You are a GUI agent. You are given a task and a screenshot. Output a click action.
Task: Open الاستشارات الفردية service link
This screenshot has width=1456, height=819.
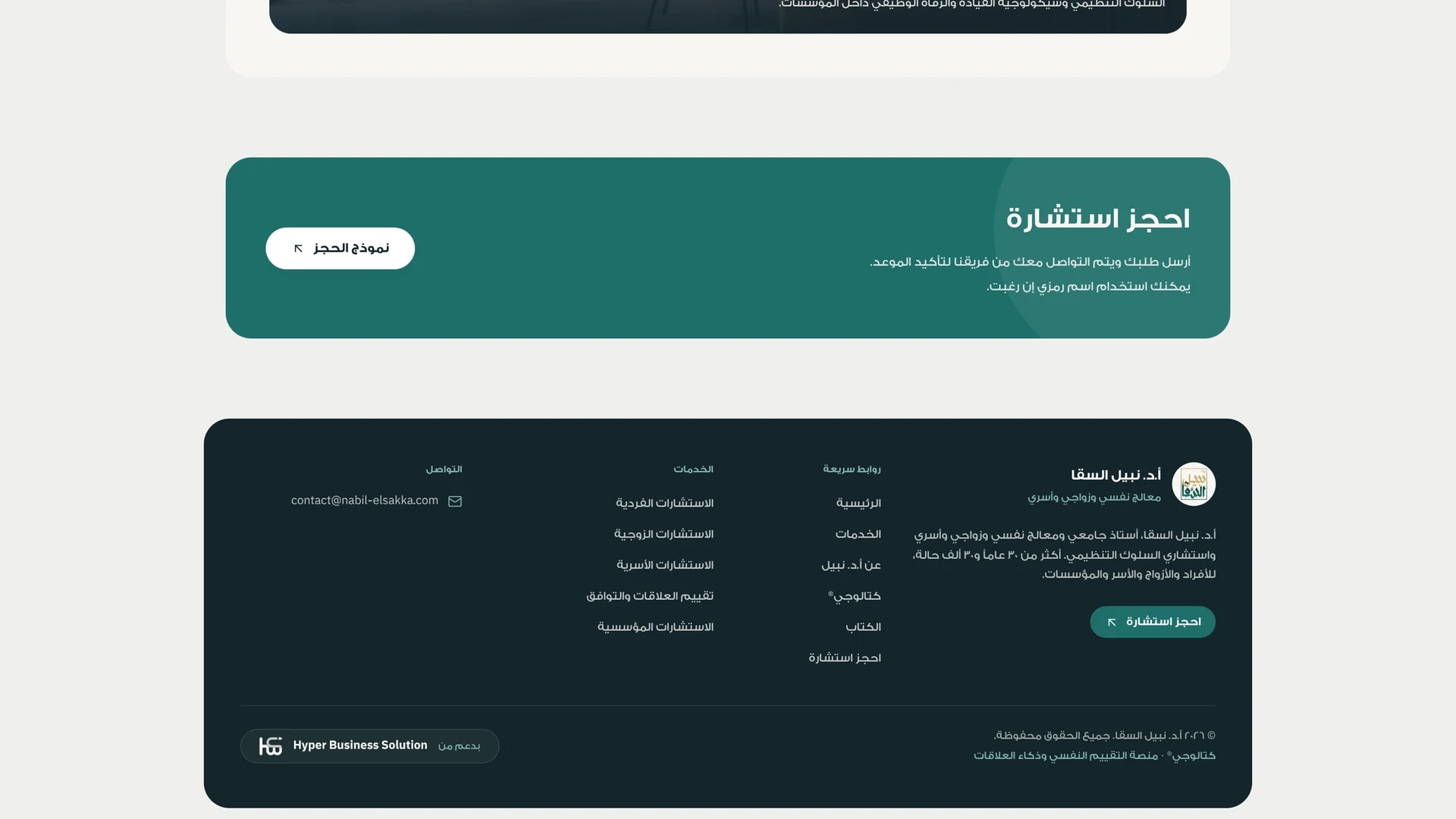pyautogui.click(x=664, y=504)
